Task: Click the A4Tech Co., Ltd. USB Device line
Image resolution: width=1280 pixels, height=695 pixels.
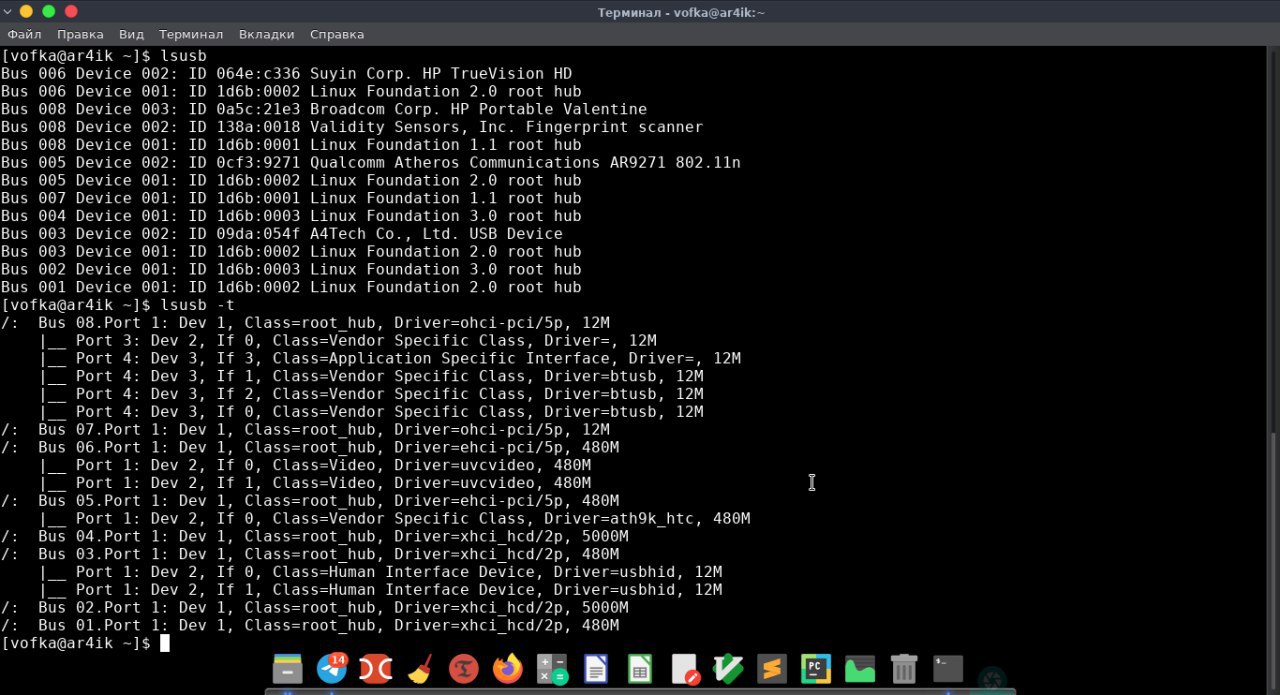Action: click(282, 234)
